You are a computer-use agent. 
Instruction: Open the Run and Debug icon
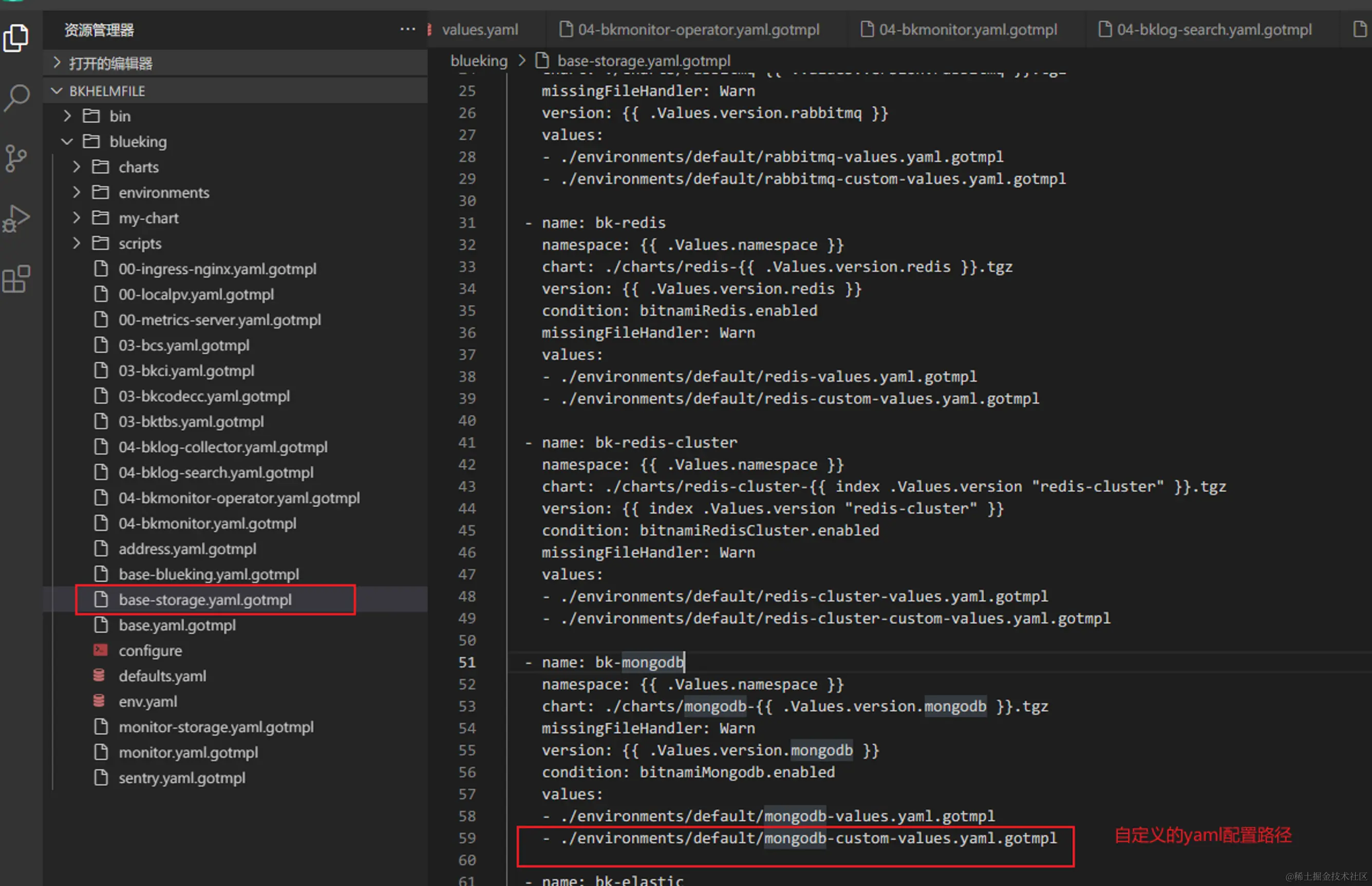point(16,218)
